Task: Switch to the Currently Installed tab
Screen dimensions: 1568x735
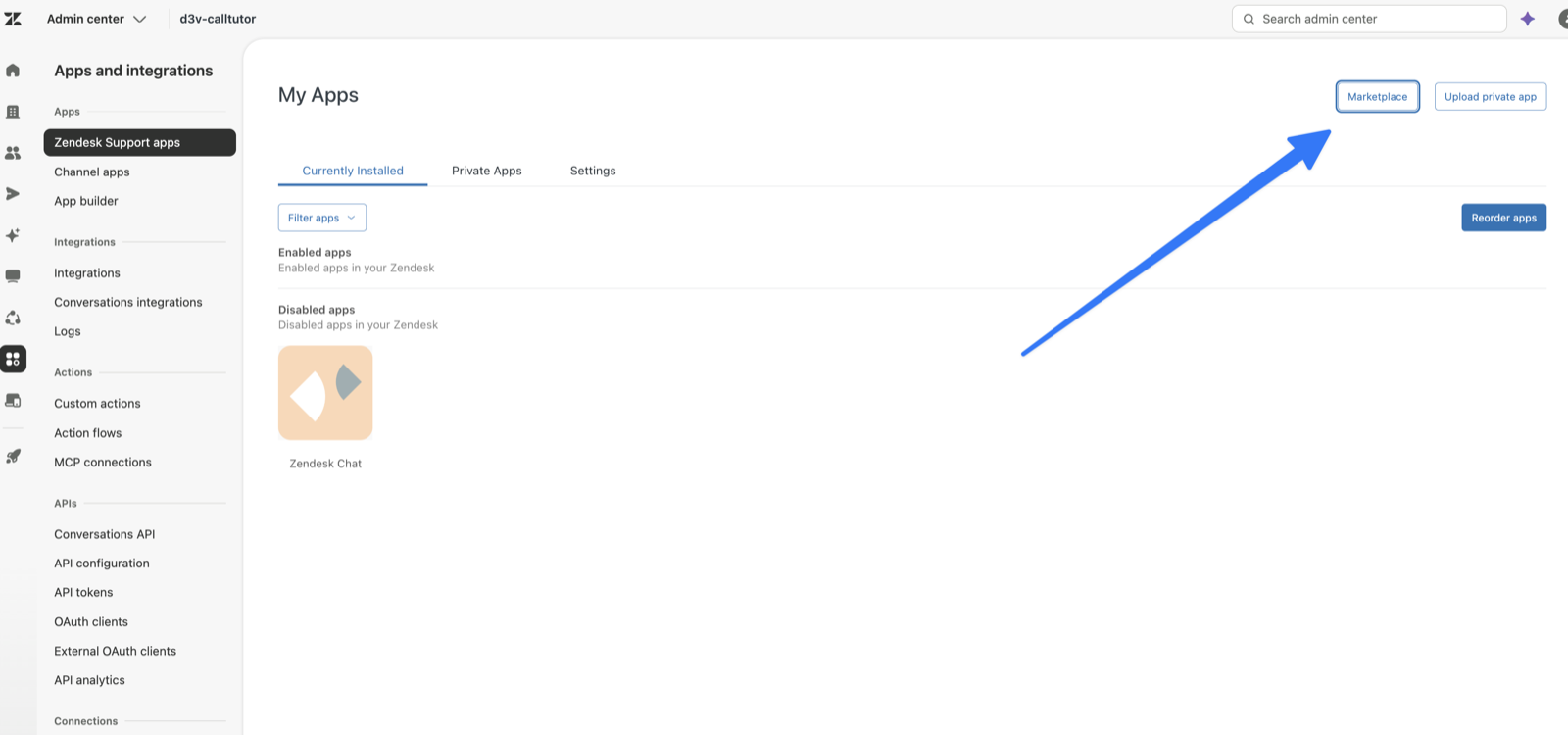Action: pos(353,171)
